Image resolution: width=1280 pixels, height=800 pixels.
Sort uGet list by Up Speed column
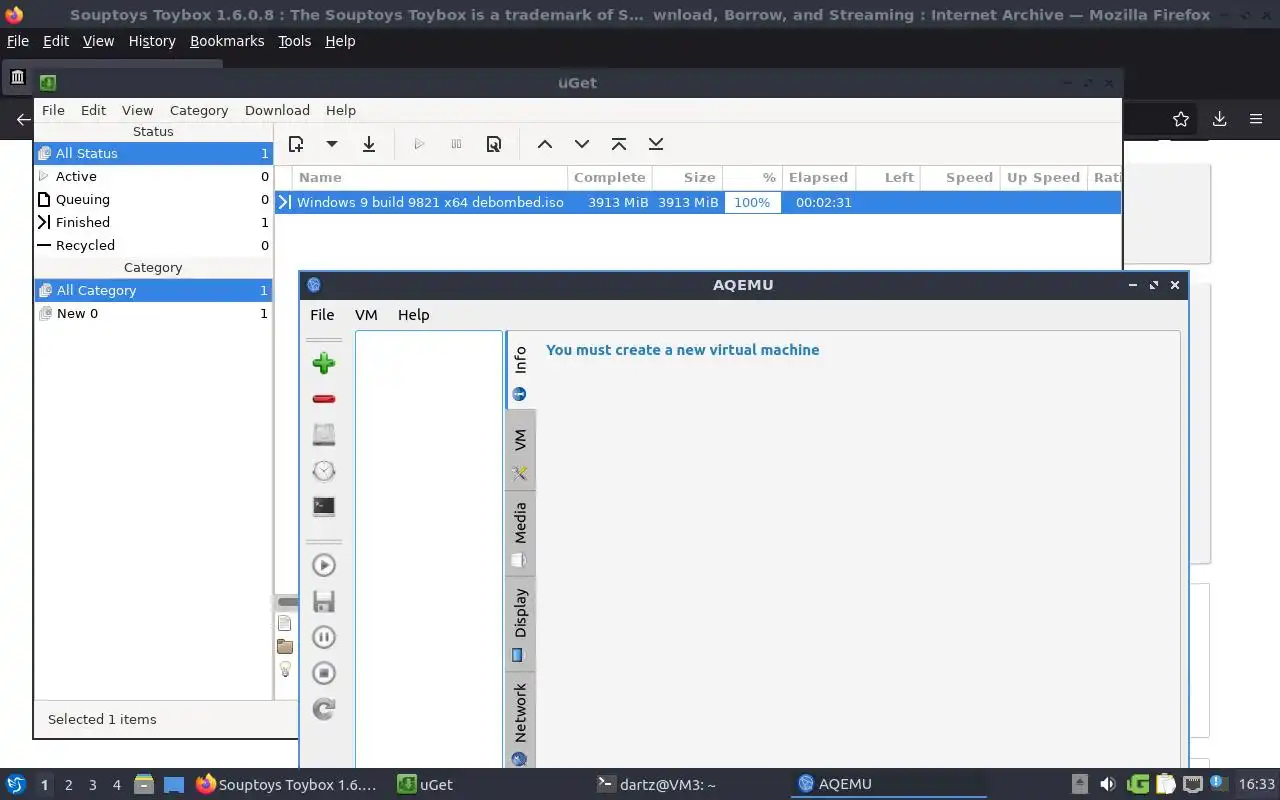pyautogui.click(x=1043, y=177)
